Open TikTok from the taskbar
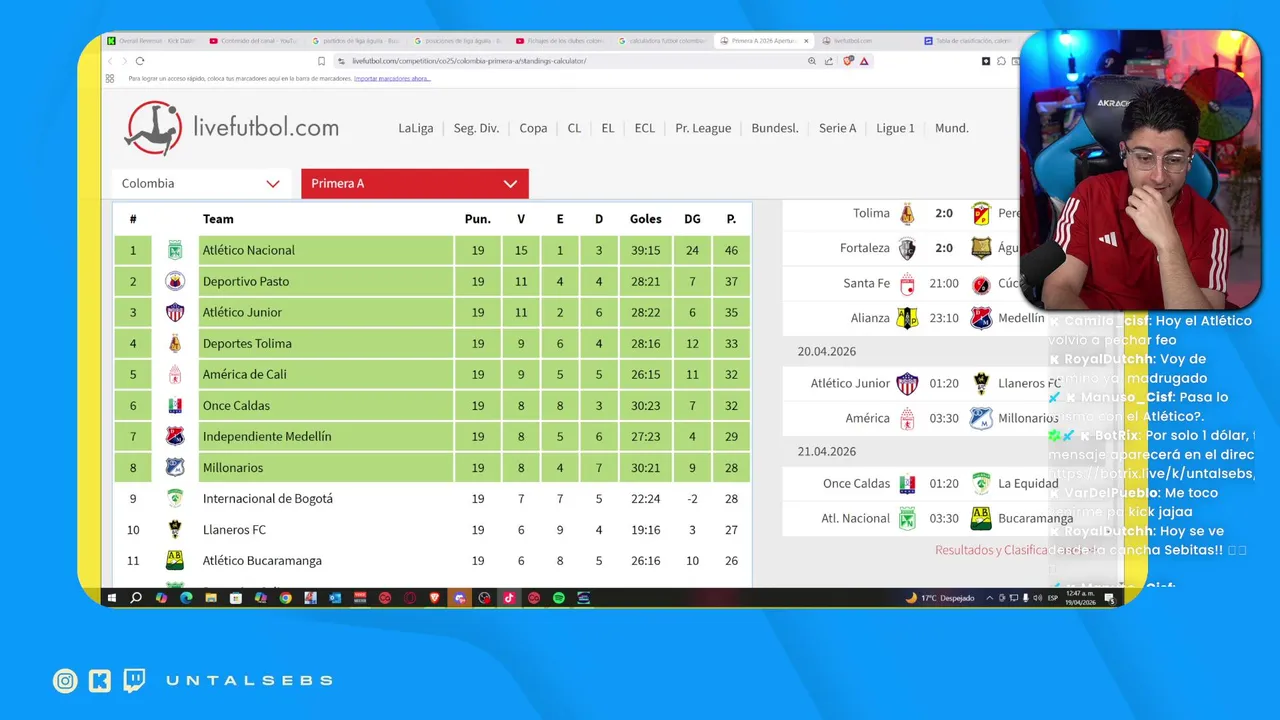This screenshot has width=1280, height=720. click(x=509, y=598)
